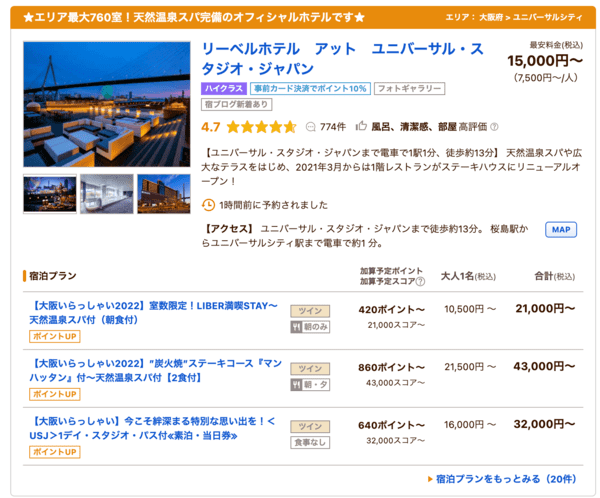Click the 朝・夕 meal icon tag

pyautogui.click(x=310, y=385)
